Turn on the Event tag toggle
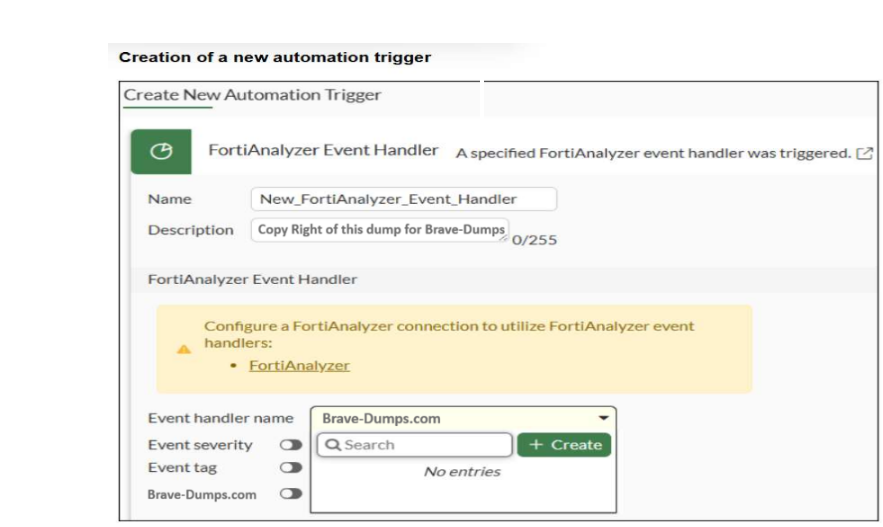The image size is (883, 527). tap(291, 468)
